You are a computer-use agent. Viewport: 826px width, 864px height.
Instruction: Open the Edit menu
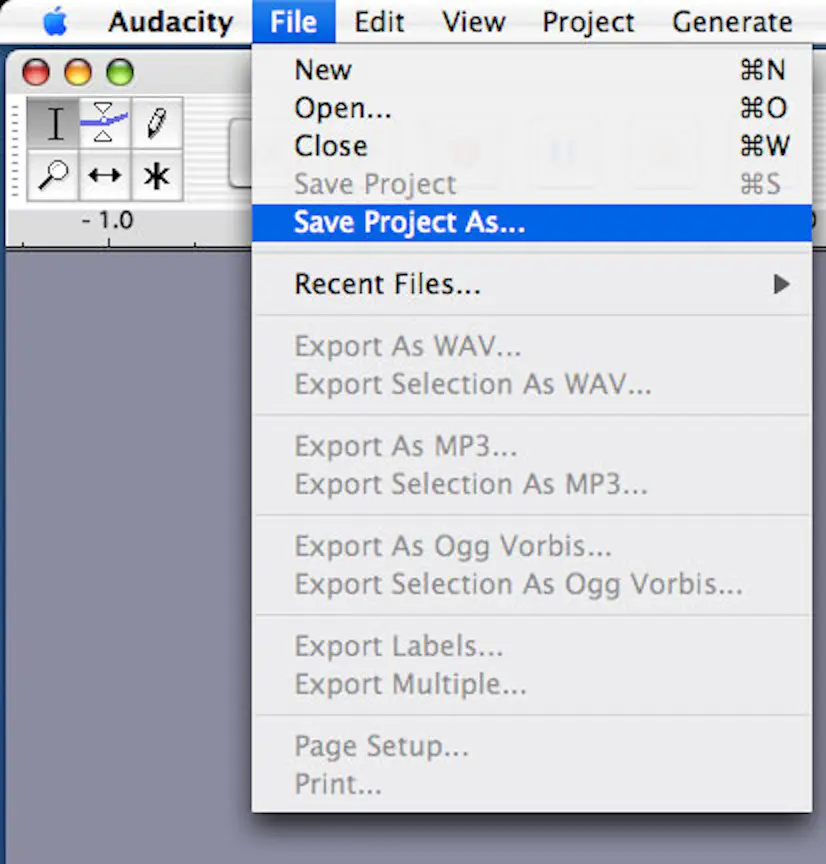coord(379,21)
